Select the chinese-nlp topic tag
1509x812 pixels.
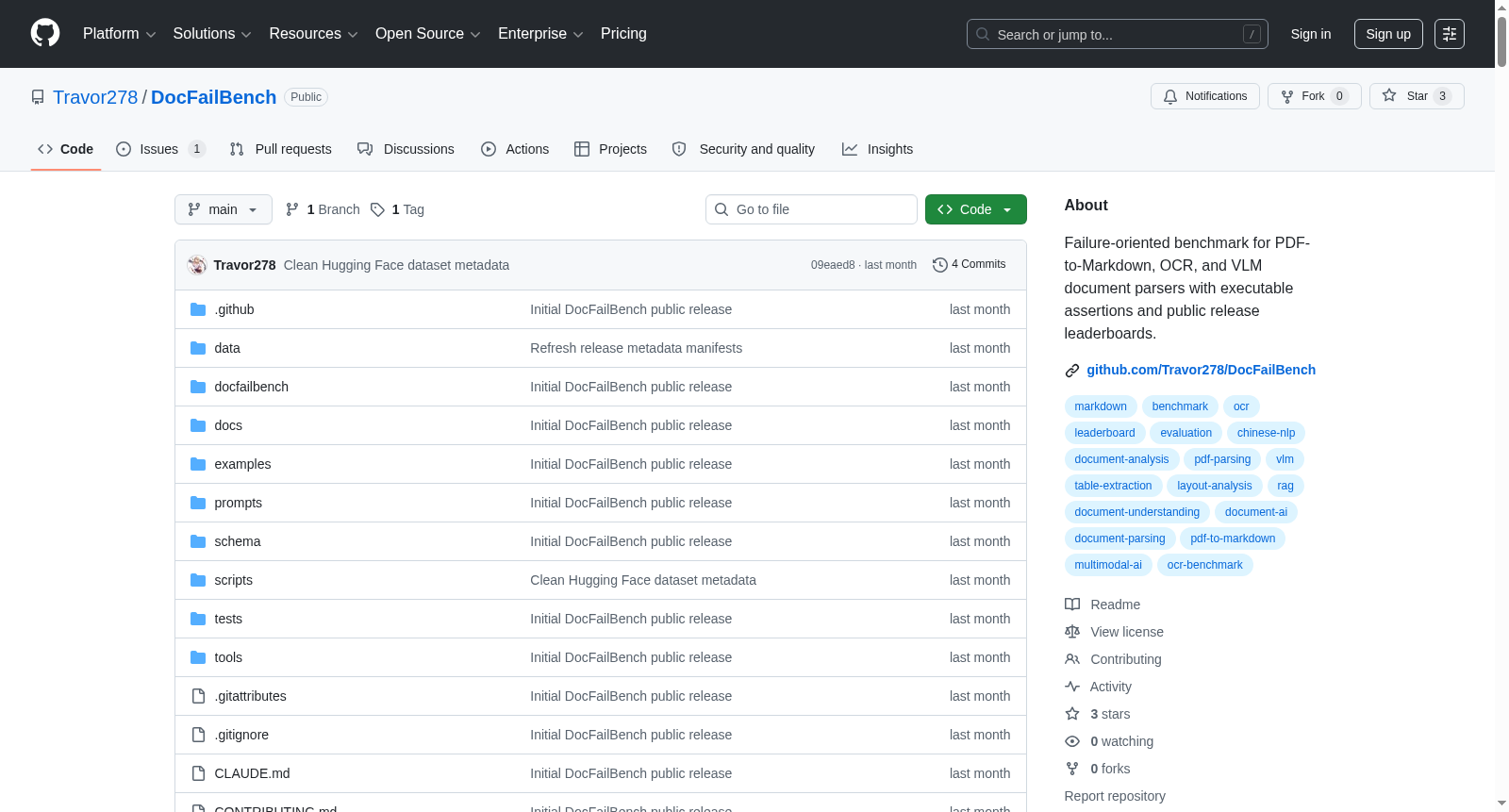pos(1266,433)
